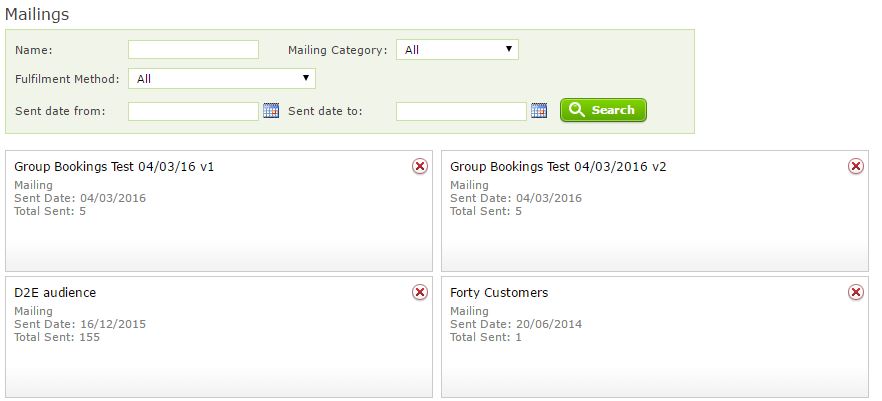This screenshot has width=882, height=401.
Task: Remove the D2E audience mailing
Action: pyautogui.click(x=420, y=292)
